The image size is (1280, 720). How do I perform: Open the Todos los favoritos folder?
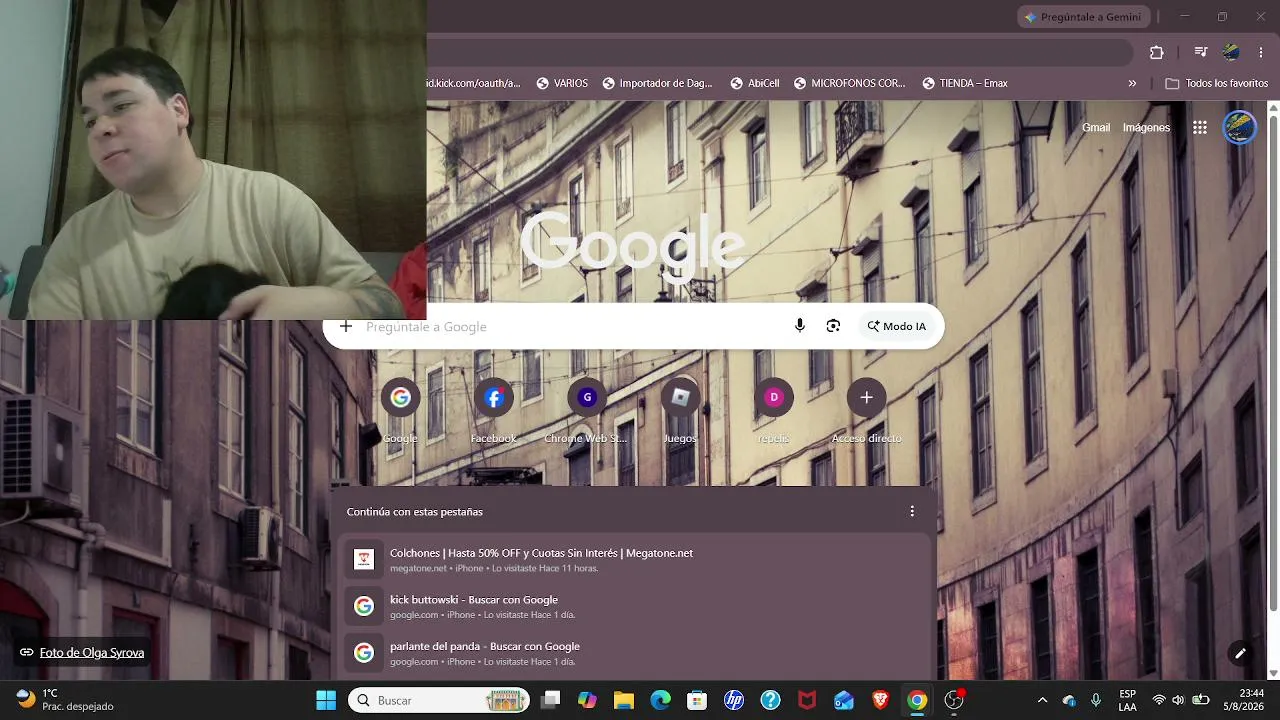tap(1217, 84)
